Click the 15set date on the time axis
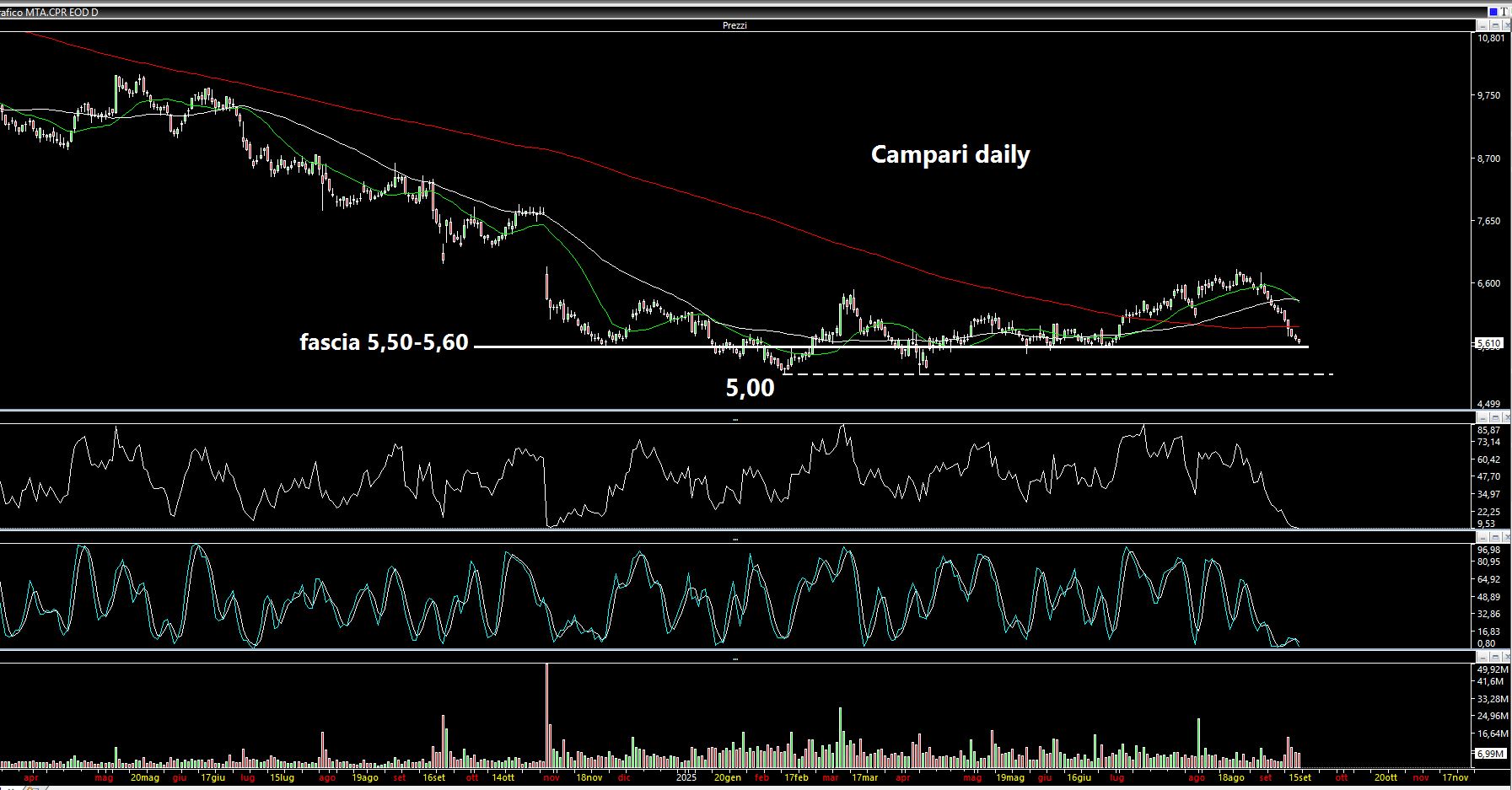Viewport: 1512px width, 790px height. tap(1299, 778)
